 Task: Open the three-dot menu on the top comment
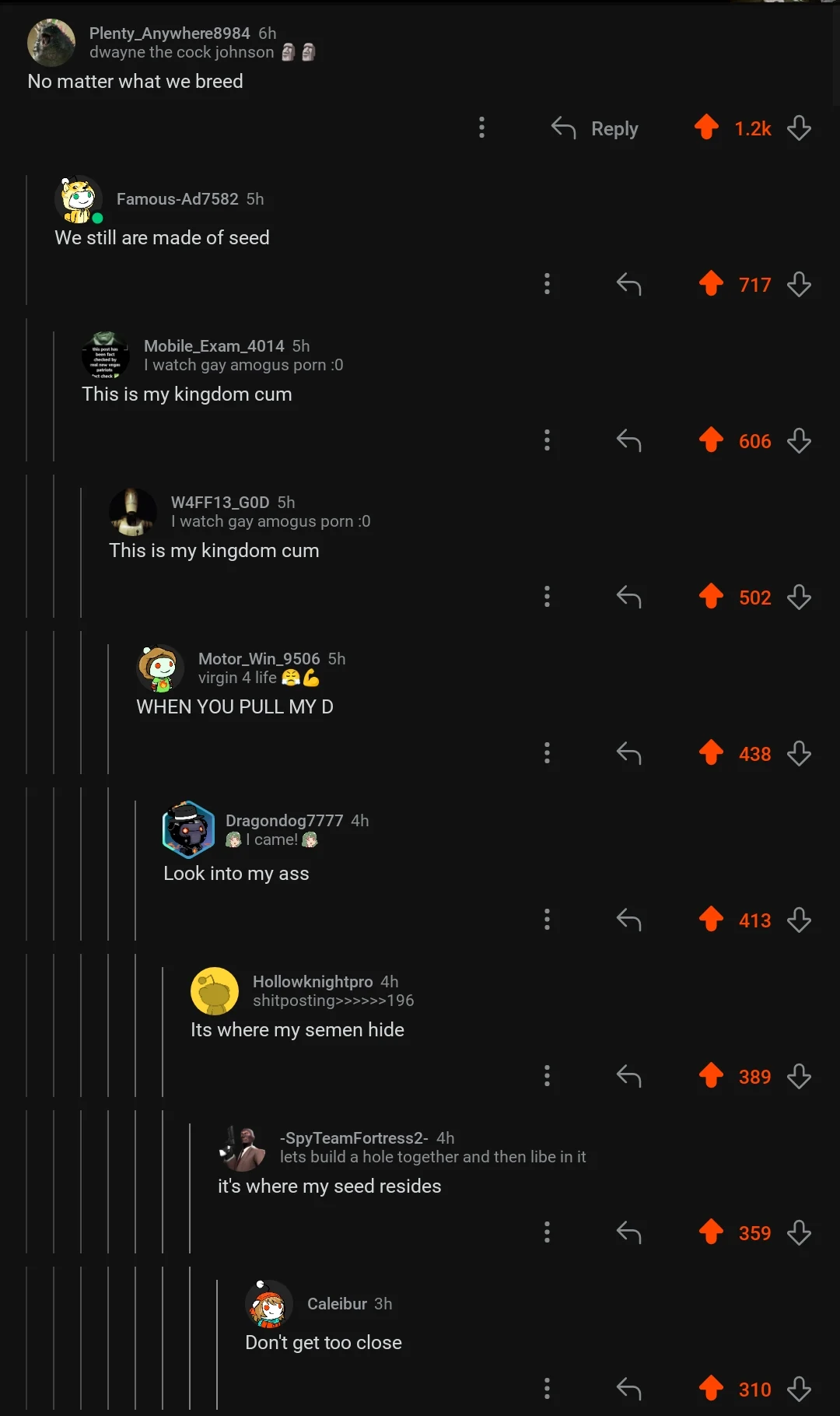pyautogui.click(x=481, y=128)
